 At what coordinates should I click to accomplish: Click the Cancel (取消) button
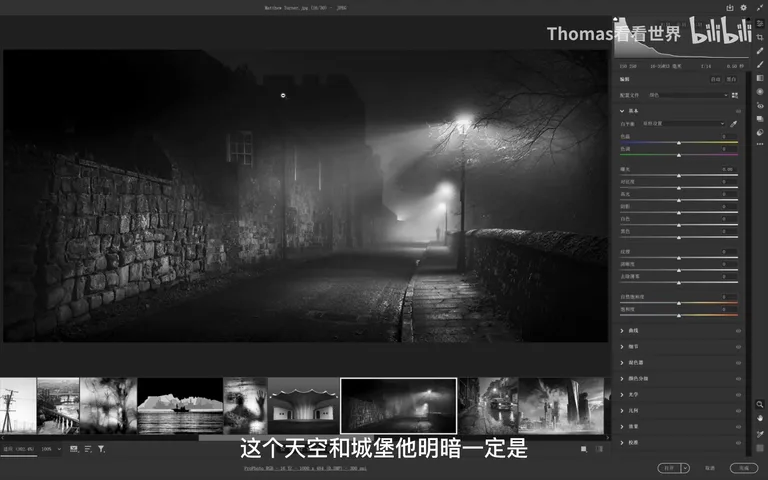710,468
